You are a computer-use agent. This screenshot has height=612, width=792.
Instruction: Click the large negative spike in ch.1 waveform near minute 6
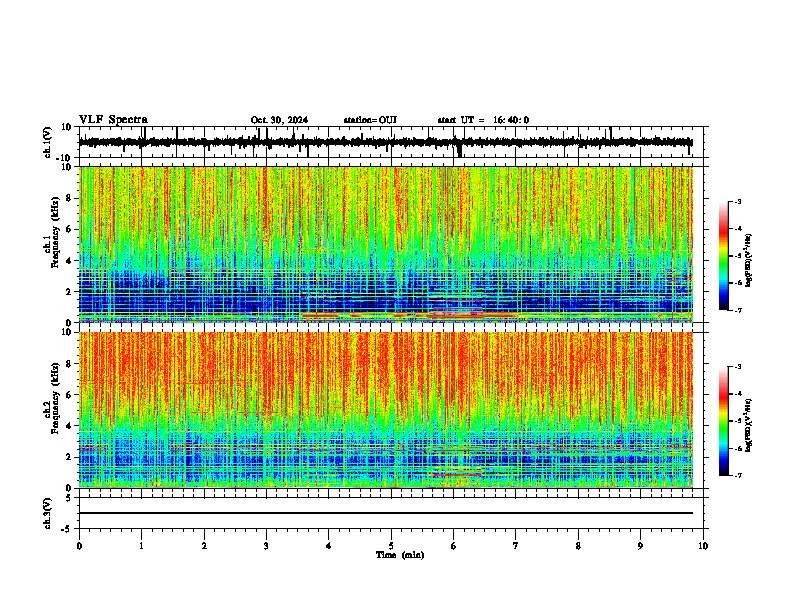459,150
